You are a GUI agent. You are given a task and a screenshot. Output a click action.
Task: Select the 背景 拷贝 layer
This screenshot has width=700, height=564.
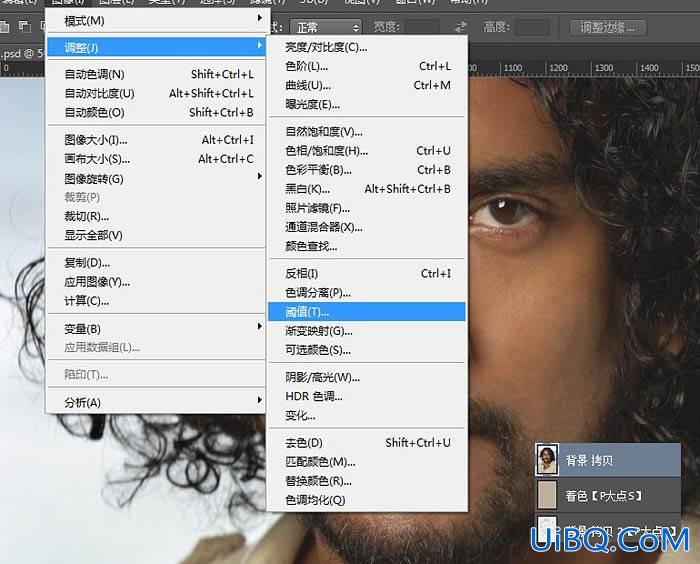[608, 460]
